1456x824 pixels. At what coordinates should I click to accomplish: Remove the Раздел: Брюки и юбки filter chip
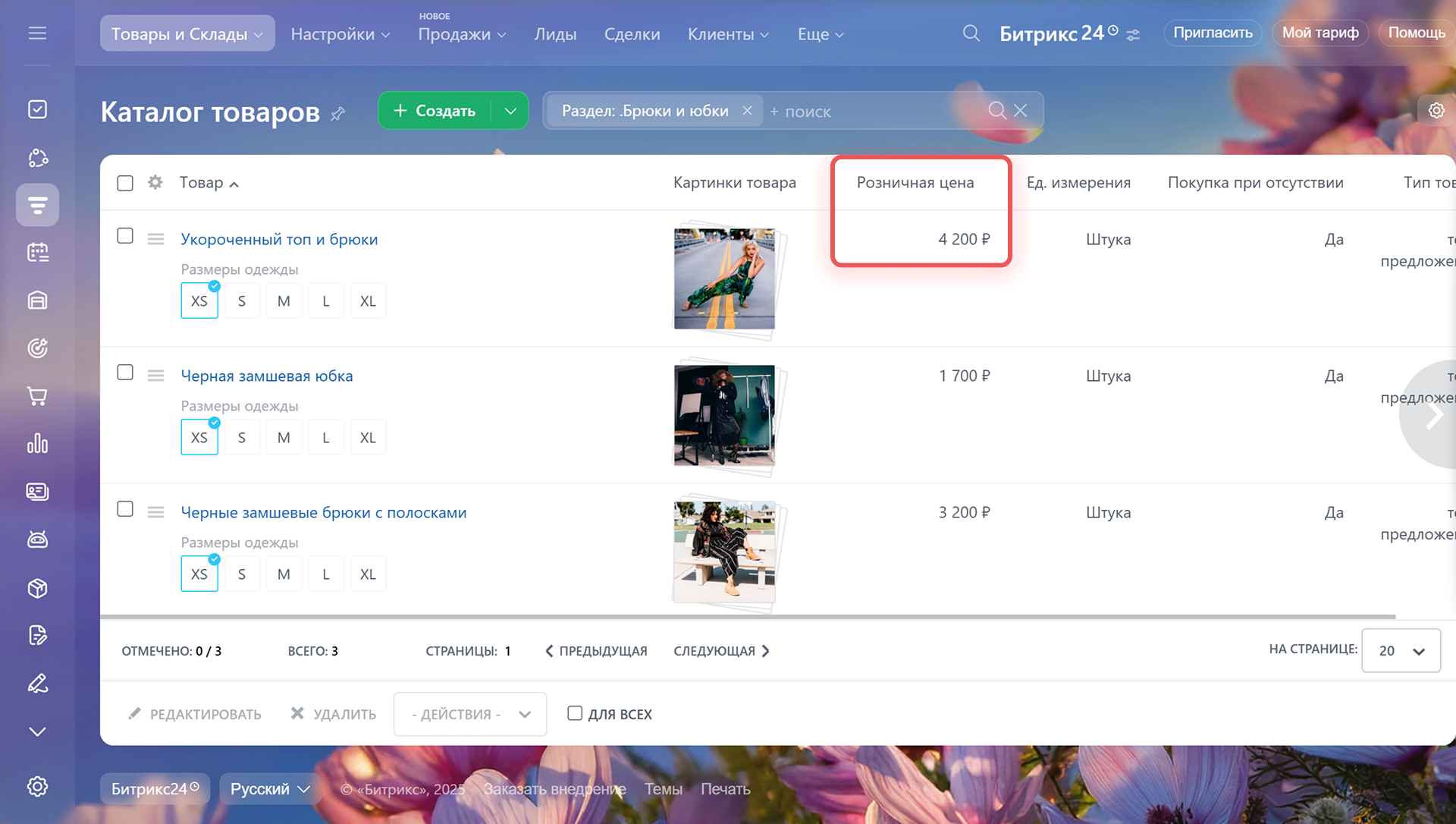(747, 111)
